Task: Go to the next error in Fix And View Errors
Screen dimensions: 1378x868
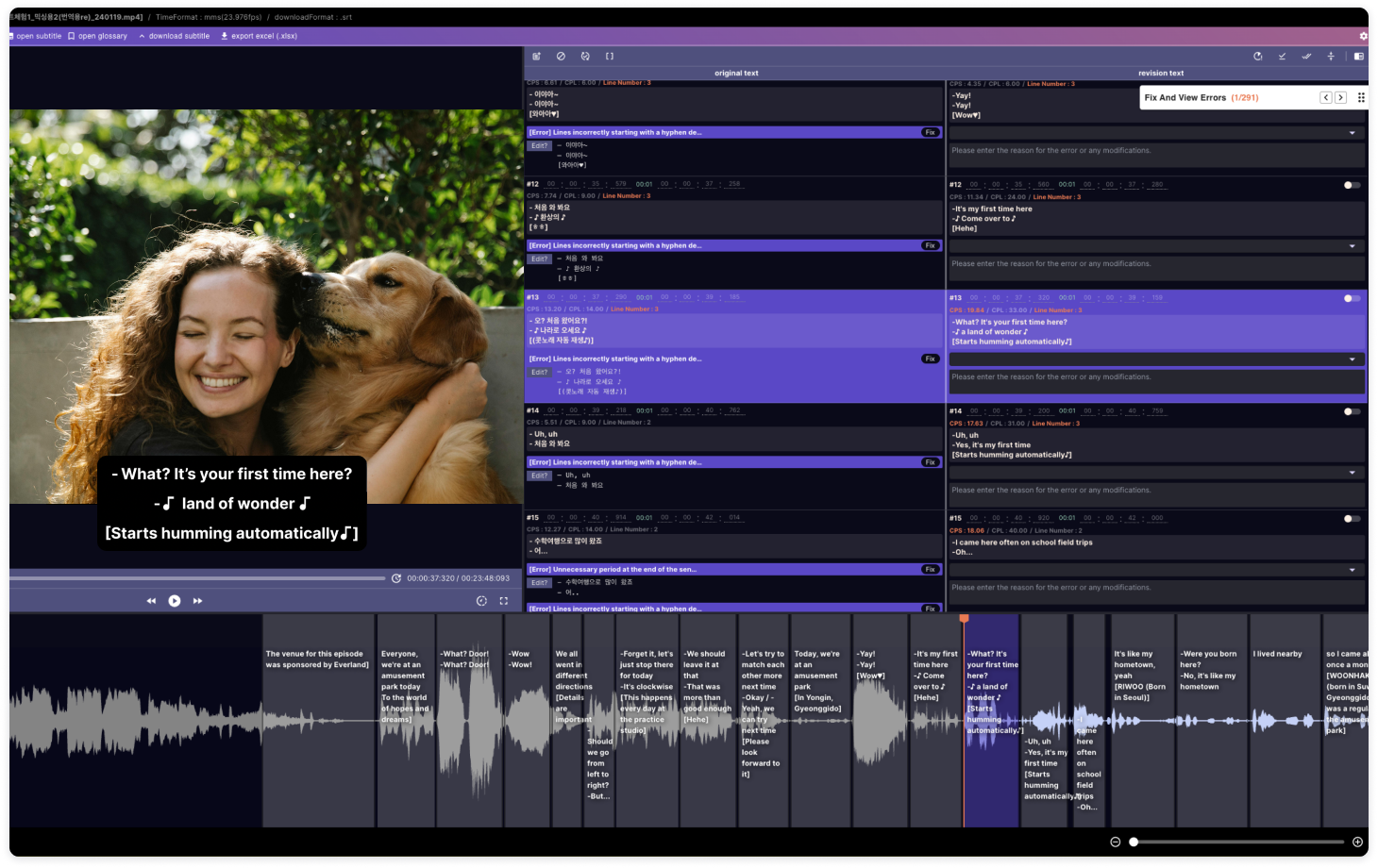Action: (x=1340, y=98)
